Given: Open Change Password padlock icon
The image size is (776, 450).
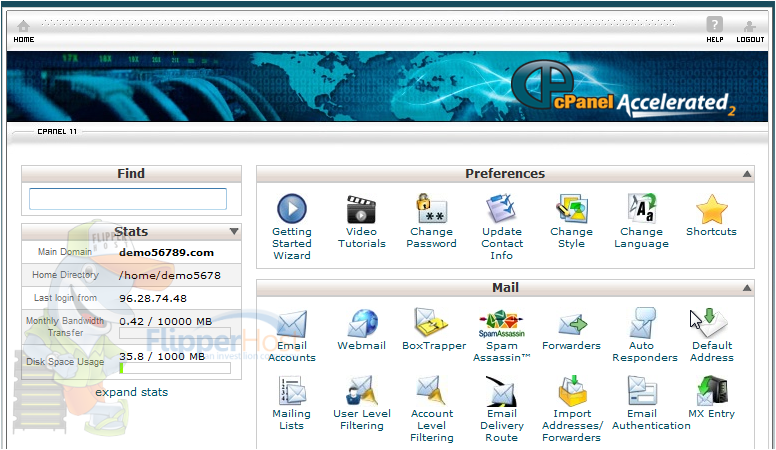Looking at the screenshot, I should pyautogui.click(x=431, y=208).
